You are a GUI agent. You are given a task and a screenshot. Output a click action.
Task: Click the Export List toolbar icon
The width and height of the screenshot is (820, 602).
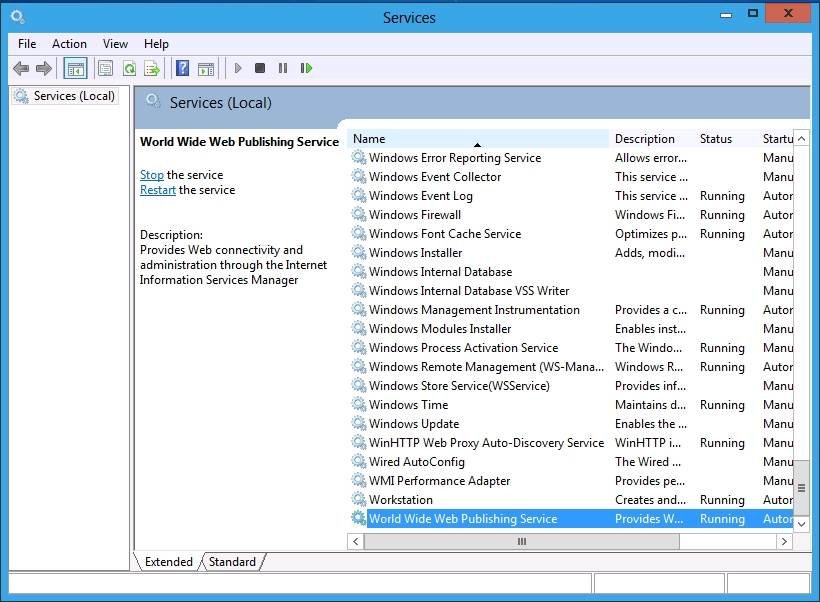click(x=152, y=68)
